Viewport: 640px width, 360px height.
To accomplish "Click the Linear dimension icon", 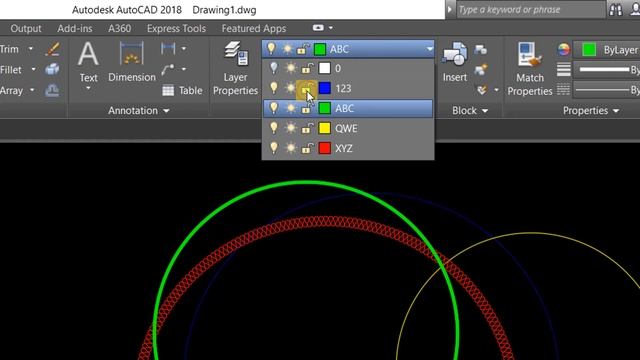I will 168,49.
